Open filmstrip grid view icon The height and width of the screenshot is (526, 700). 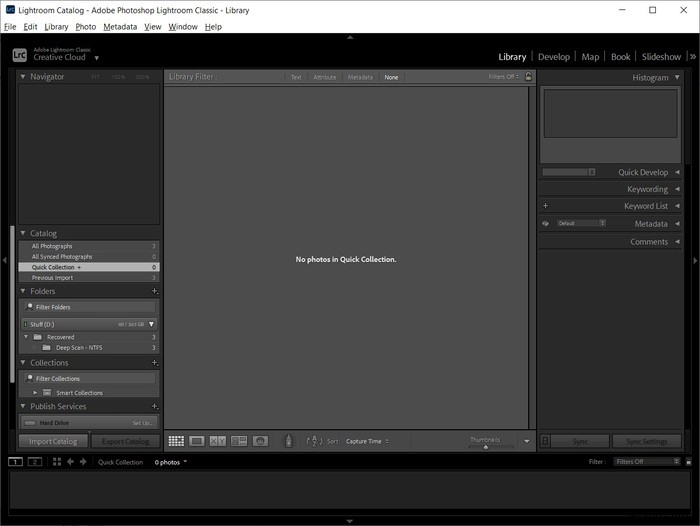tap(57, 462)
